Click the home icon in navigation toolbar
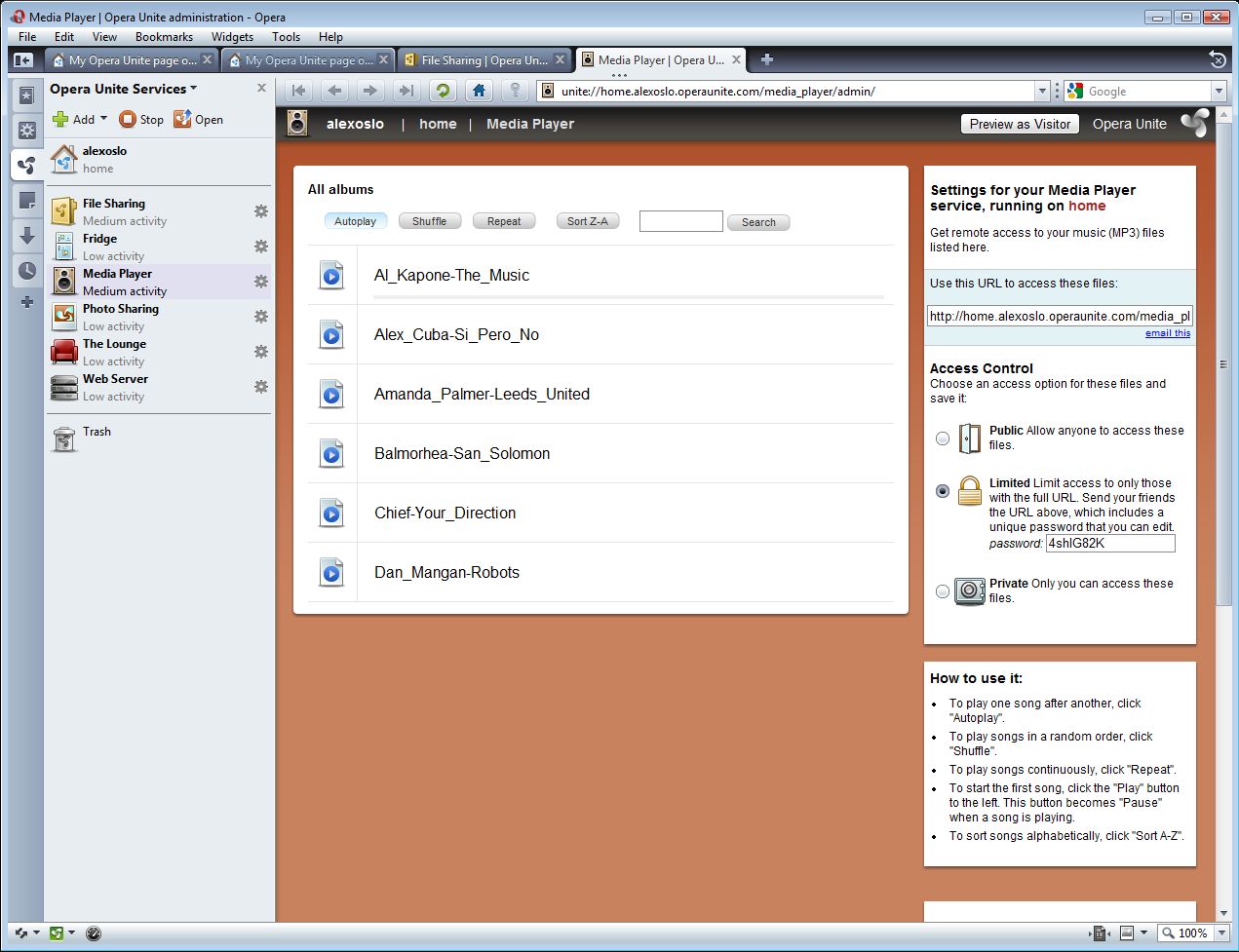Image resolution: width=1239 pixels, height=952 pixels. (x=479, y=91)
